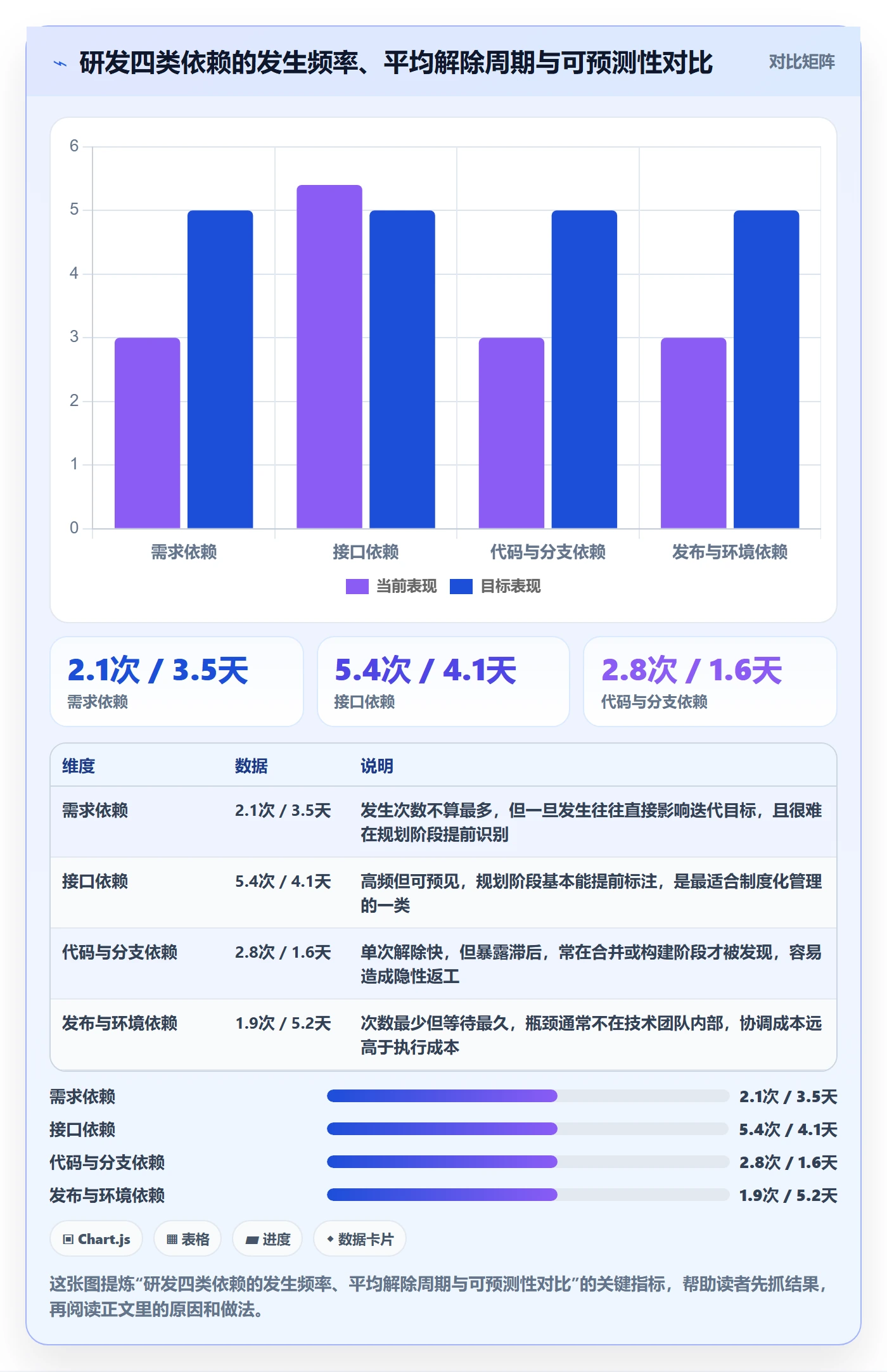Click the blue 需求依赖 target bar
The height and width of the screenshot is (1372, 887).
tap(220, 369)
